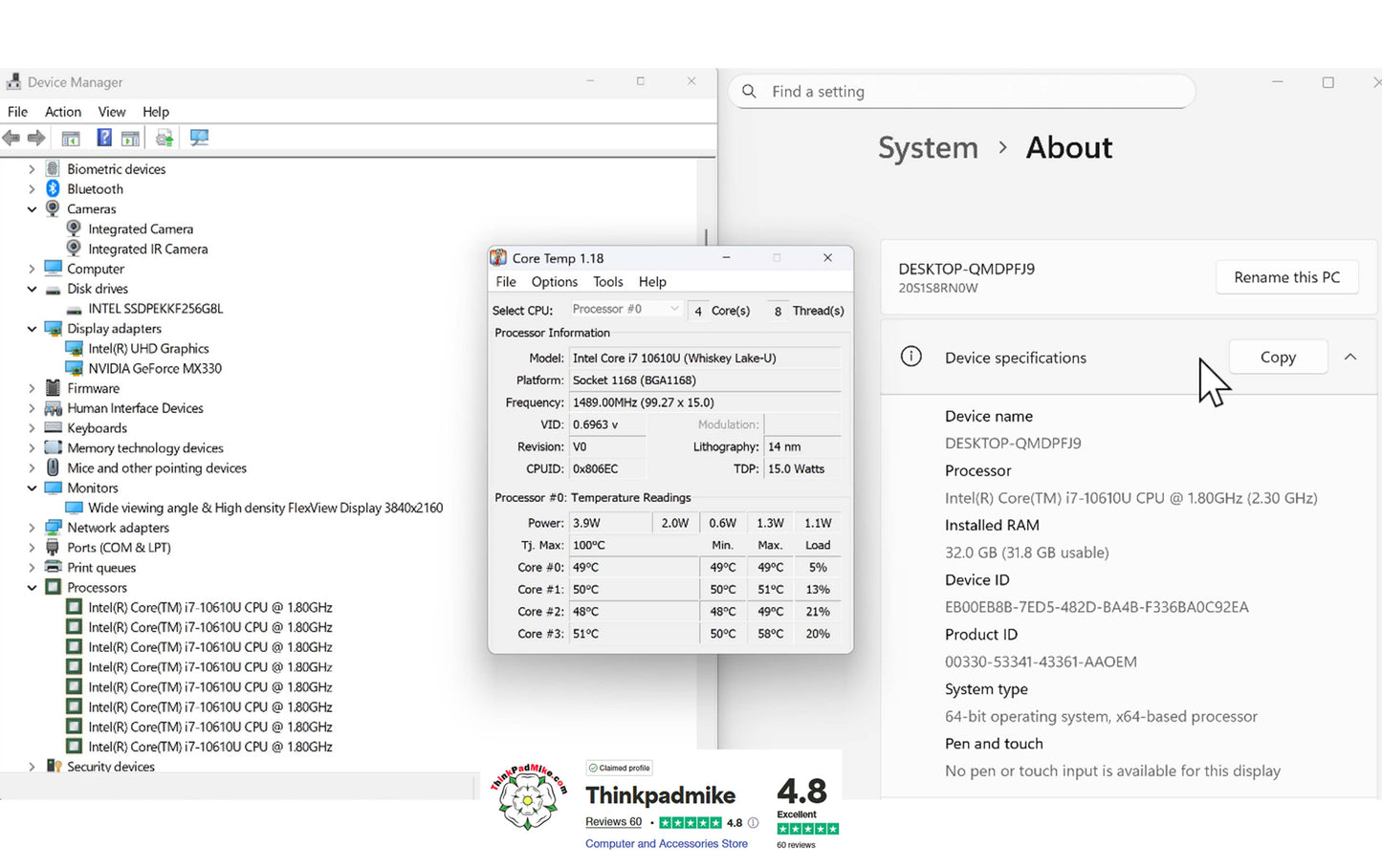Collapse Cameras node chevron

32,209
